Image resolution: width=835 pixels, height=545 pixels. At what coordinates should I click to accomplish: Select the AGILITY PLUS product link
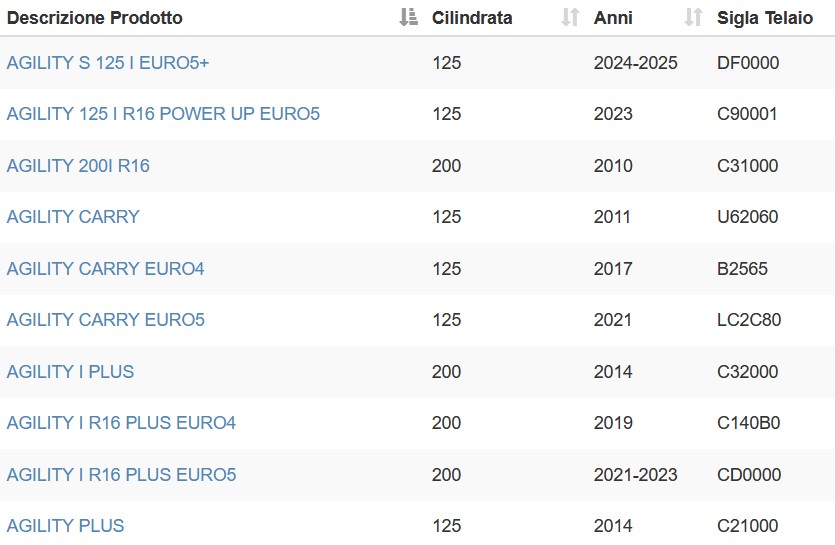pyautogui.click(x=66, y=526)
